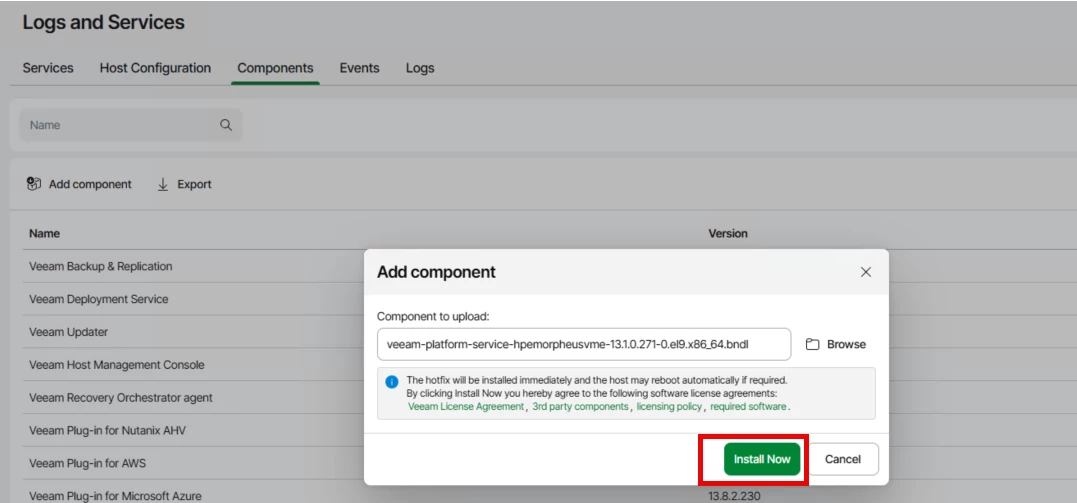Open the Veeam License Agreement link
Viewport: 1077px width, 503px height.
click(466, 407)
